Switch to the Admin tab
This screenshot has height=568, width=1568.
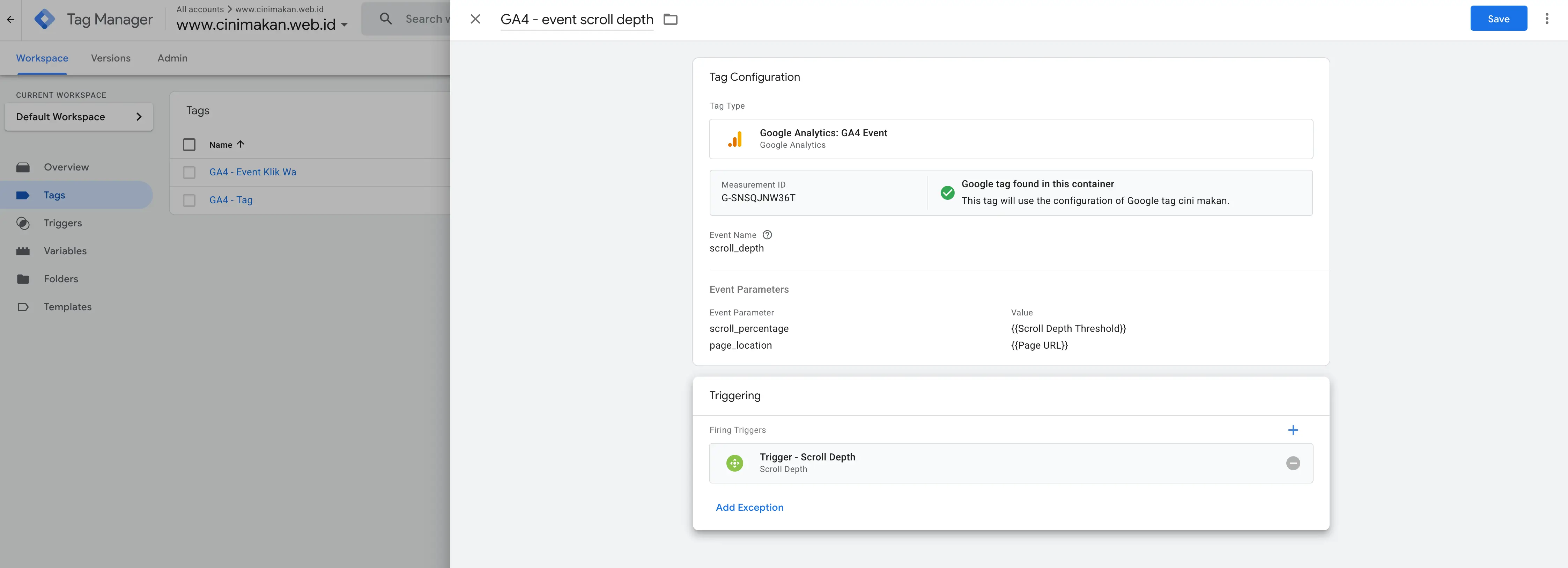(x=172, y=58)
